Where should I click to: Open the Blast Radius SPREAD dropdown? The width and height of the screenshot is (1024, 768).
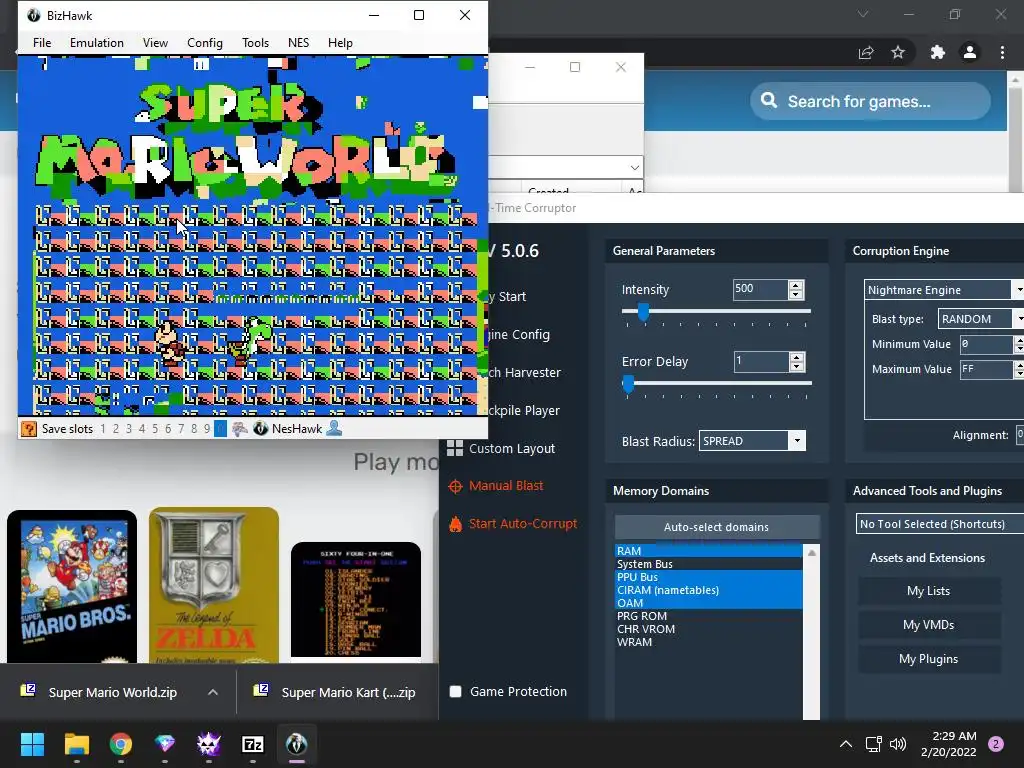point(797,441)
